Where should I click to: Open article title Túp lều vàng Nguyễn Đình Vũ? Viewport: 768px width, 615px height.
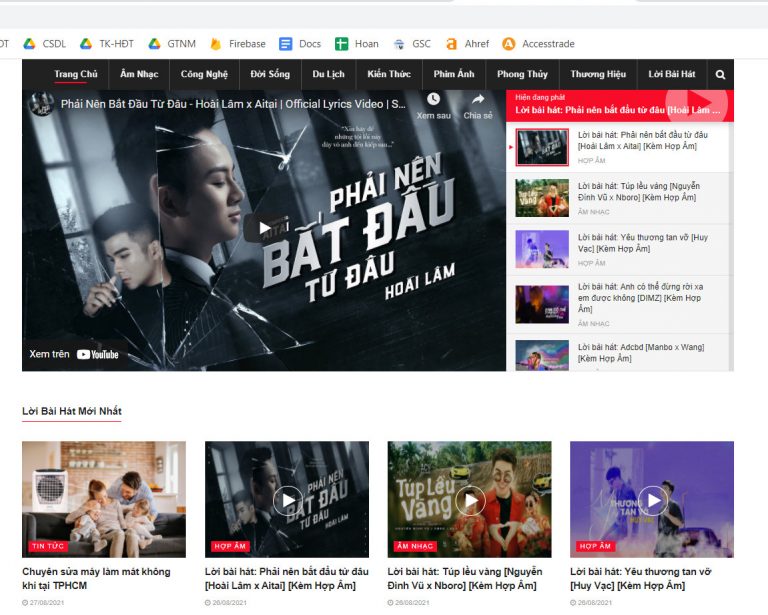click(x=465, y=578)
